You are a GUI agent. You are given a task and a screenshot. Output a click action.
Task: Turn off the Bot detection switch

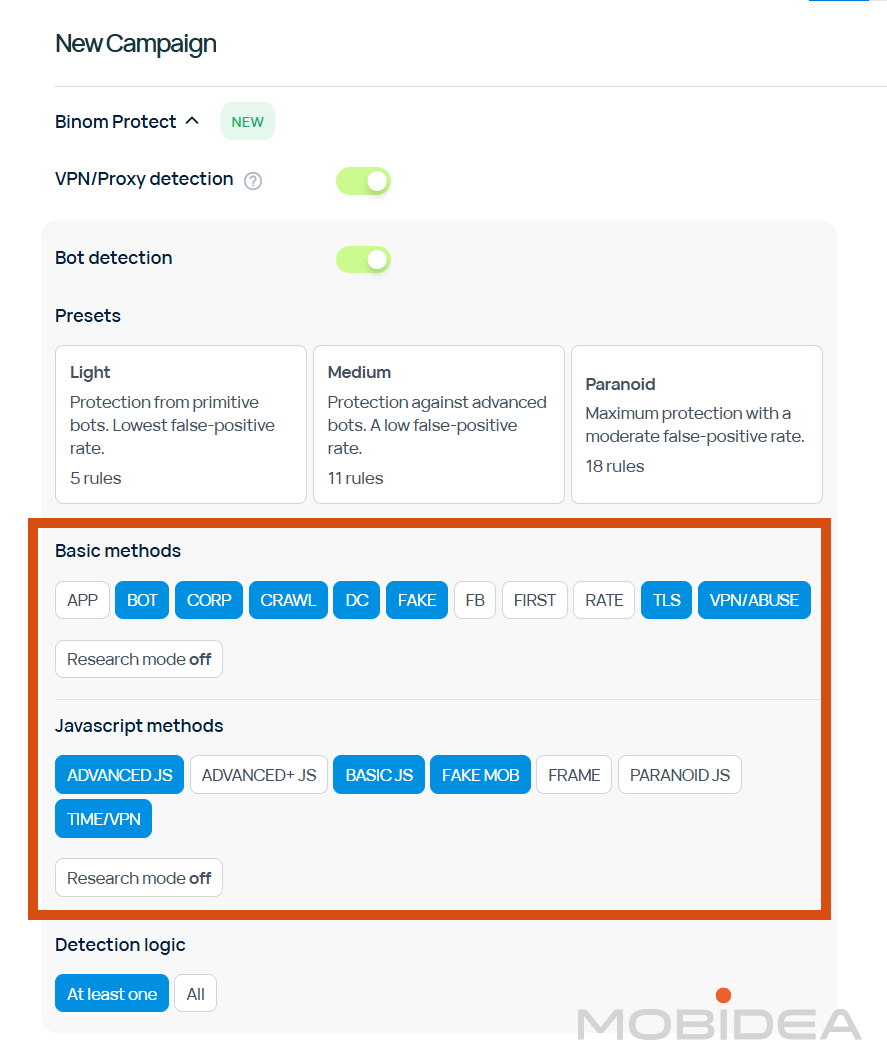[x=363, y=260]
